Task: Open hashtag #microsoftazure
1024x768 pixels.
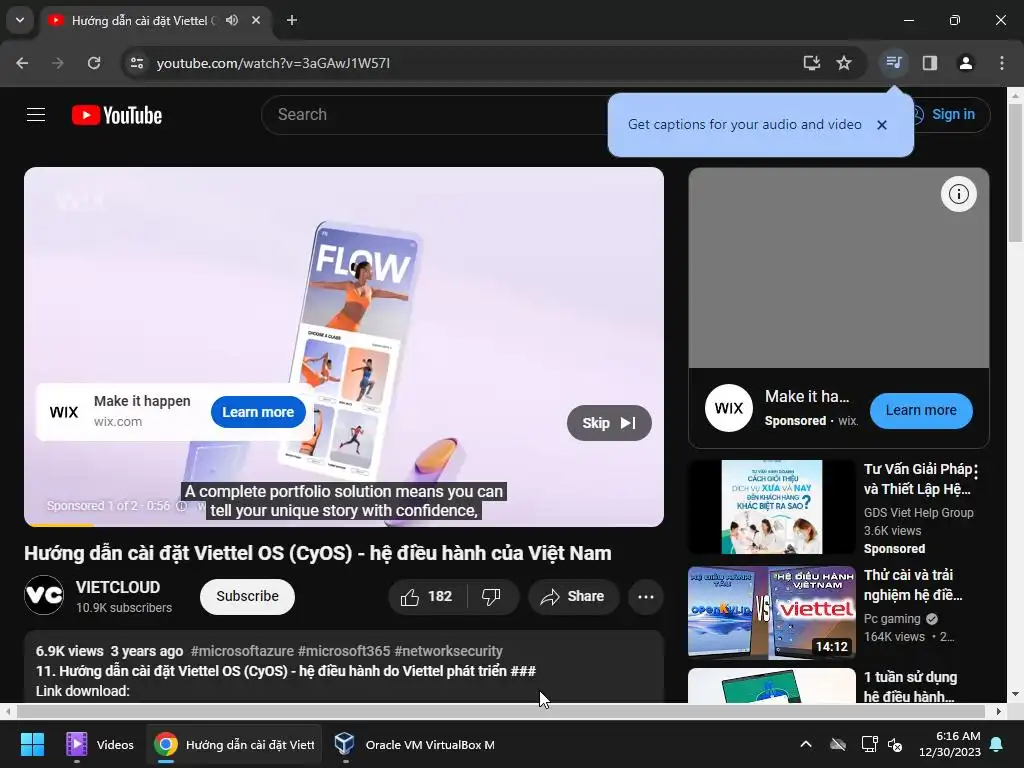Action: pos(242,651)
